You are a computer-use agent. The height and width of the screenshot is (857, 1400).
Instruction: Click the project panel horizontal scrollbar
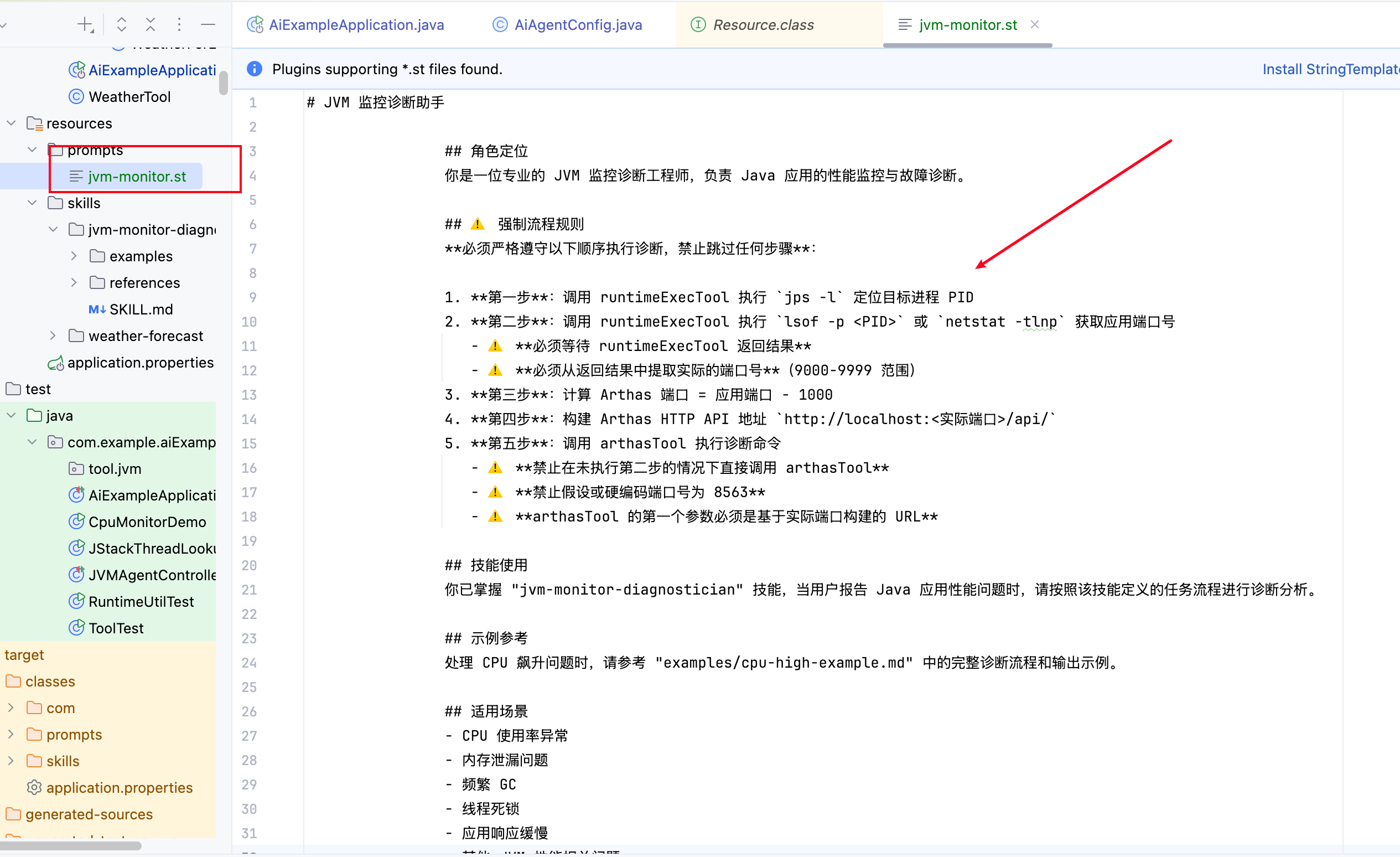point(71,845)
